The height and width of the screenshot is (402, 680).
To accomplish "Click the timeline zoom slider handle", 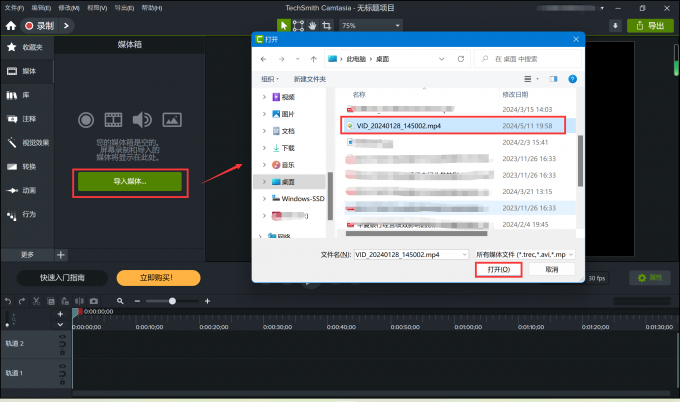I will (x=173, y=301).
